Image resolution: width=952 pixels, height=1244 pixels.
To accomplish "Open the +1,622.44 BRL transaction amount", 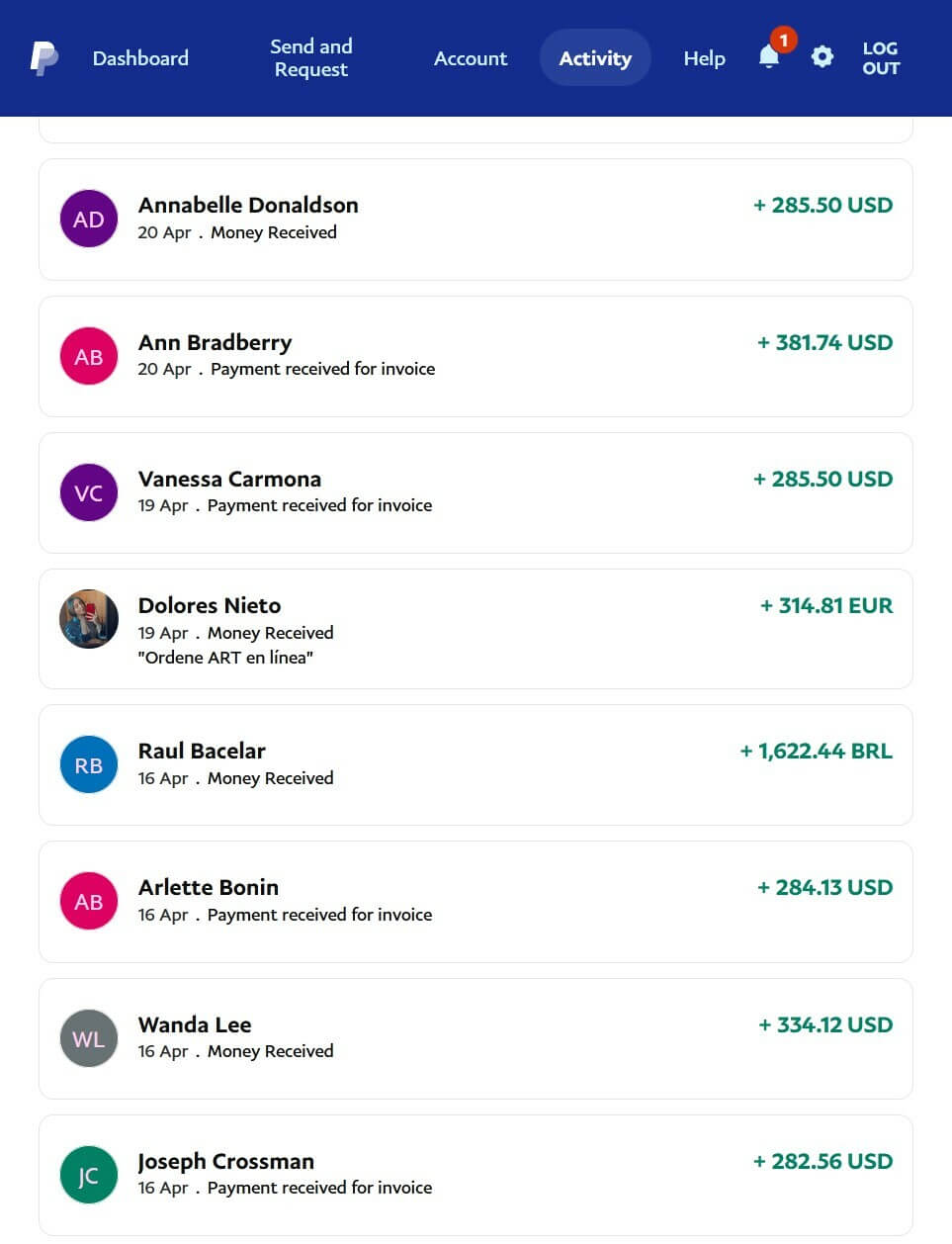I will (816, 752).
